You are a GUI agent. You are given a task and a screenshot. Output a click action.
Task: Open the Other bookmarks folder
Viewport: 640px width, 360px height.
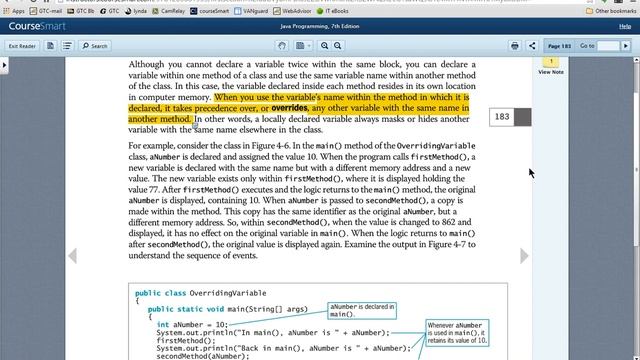(611, 11)
